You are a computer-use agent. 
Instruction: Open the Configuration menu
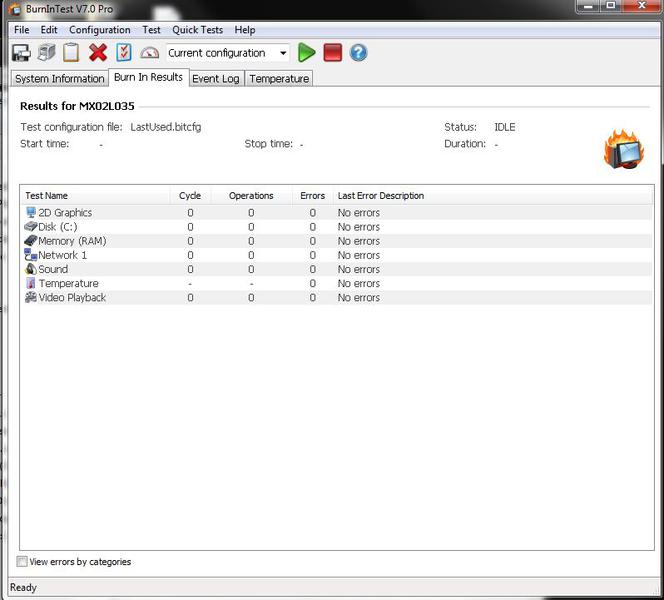pyautogui.click(x=100, y=30)
